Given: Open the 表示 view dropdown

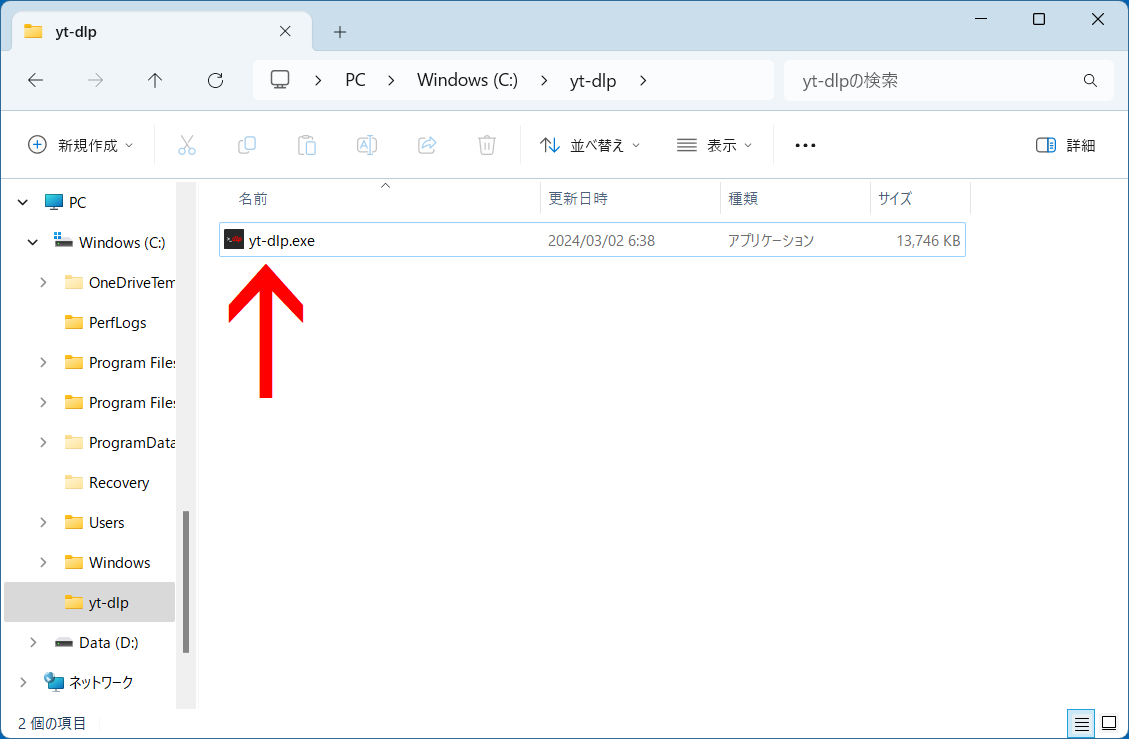Looking at the screenshot, I should click(714, 145).
